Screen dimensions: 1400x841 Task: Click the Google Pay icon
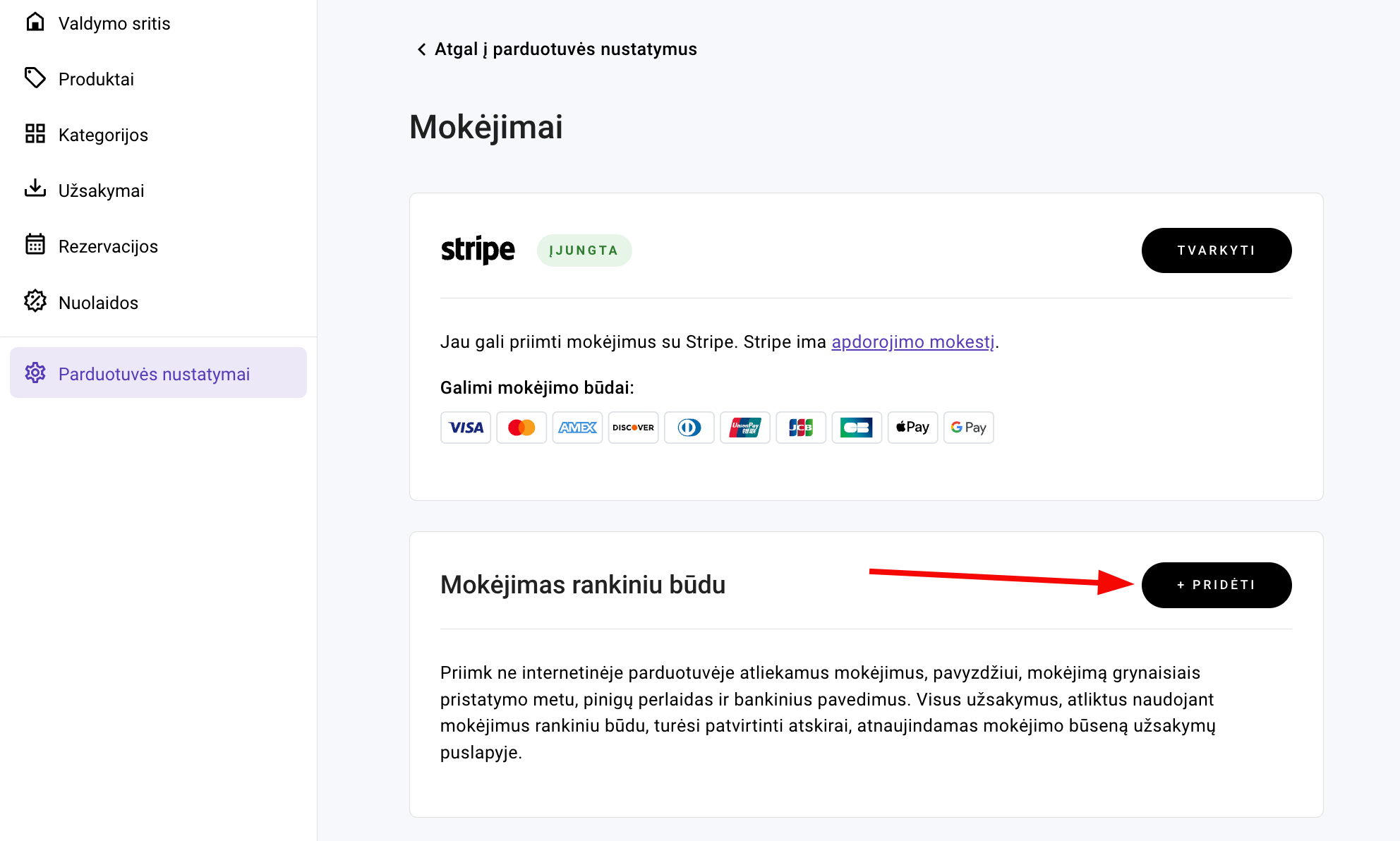pos(968,428)
